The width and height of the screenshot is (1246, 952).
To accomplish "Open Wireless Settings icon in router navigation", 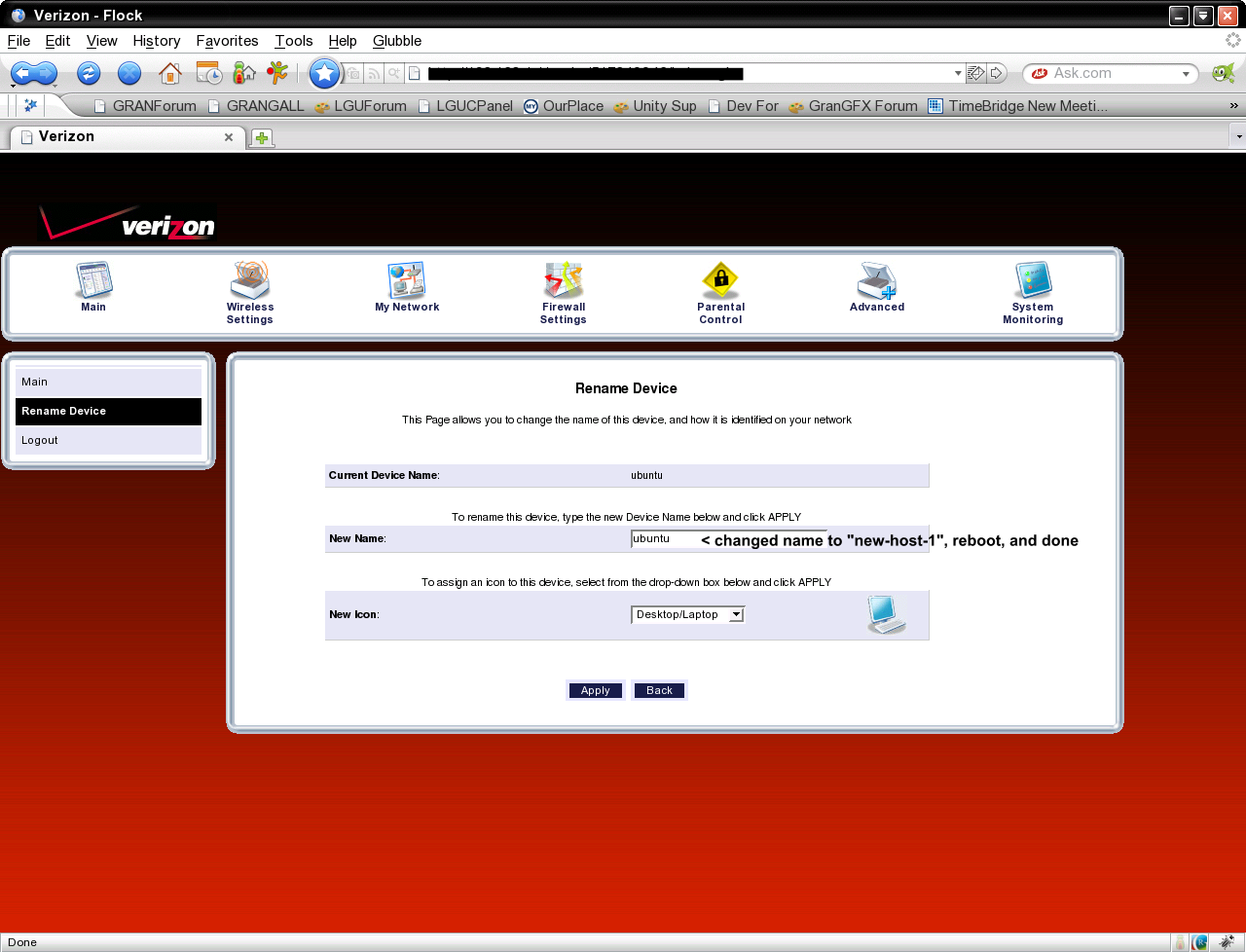I will (x=250, y=281).
